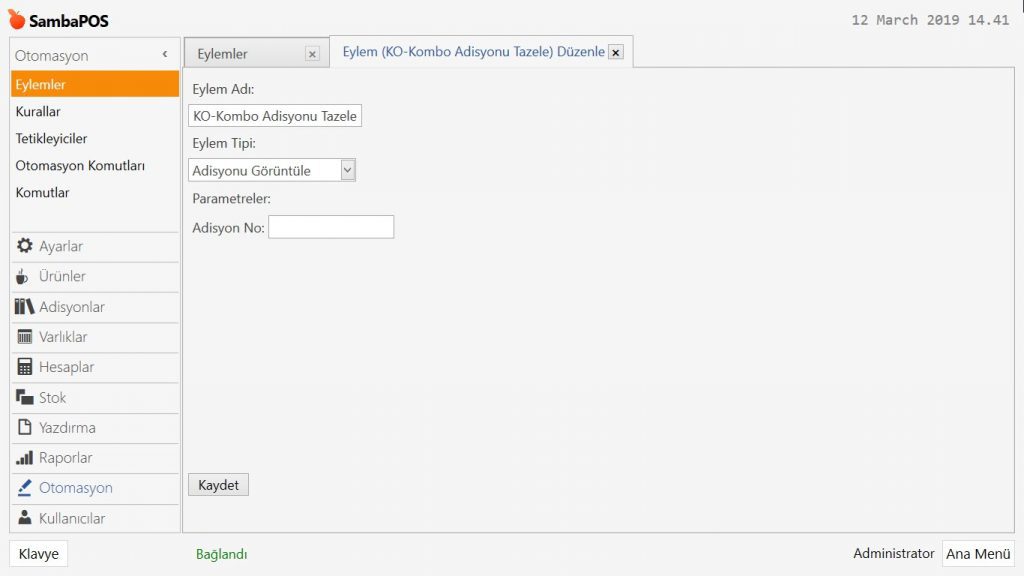This screenshot has width=1024, height=576.
Task: Click the user icon next to Kullanıcılar
Action: (24, 518)
